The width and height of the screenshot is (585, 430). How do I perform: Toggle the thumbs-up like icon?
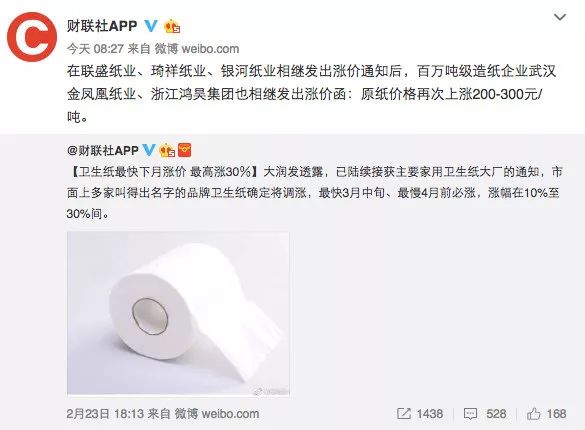pos(534,414)
